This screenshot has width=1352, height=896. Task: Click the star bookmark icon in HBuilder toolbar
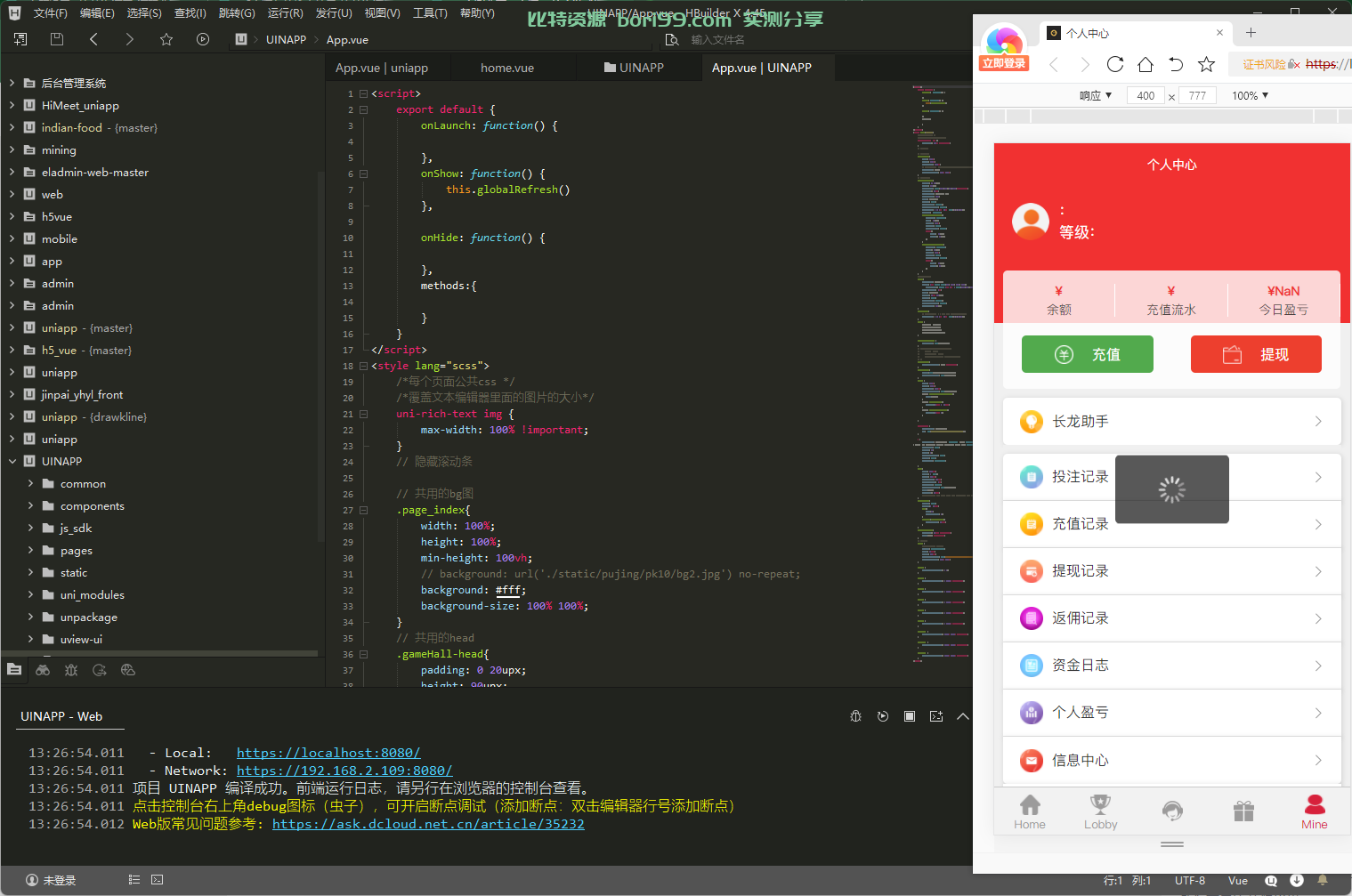[166, 39]
